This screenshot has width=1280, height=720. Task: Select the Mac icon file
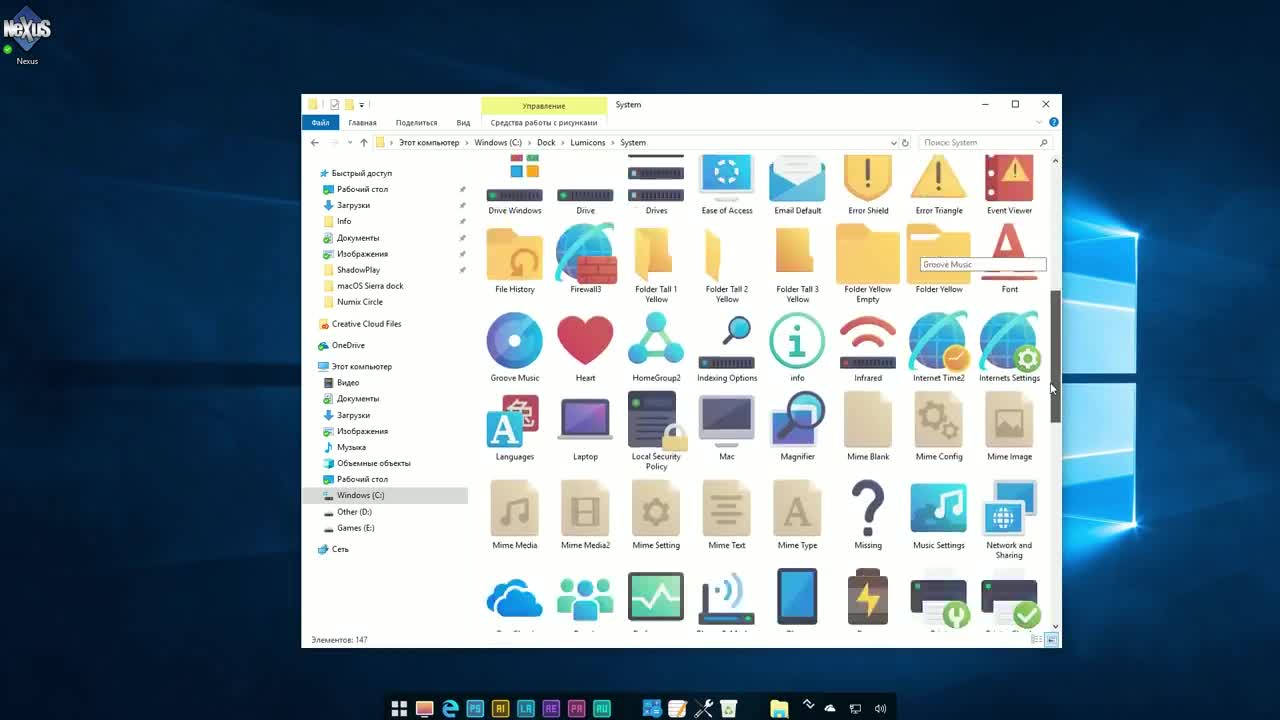(x=727, y=426)
